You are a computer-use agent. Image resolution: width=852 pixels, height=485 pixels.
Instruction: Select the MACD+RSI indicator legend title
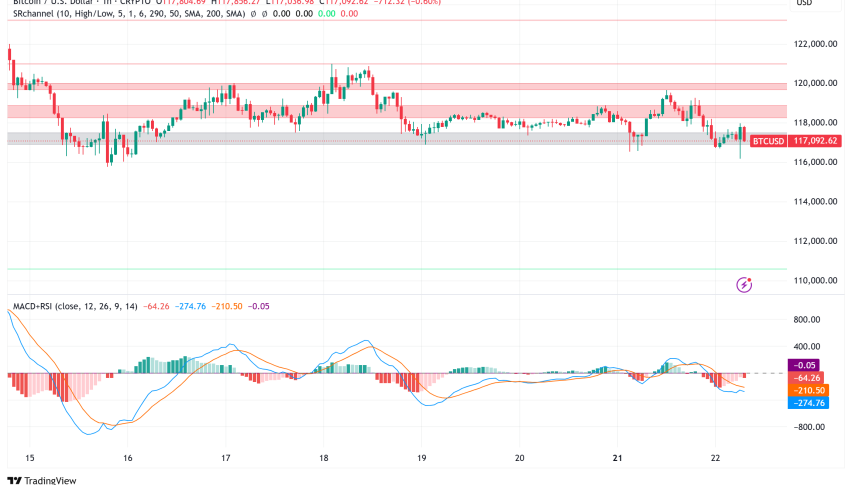click(76, 306)
